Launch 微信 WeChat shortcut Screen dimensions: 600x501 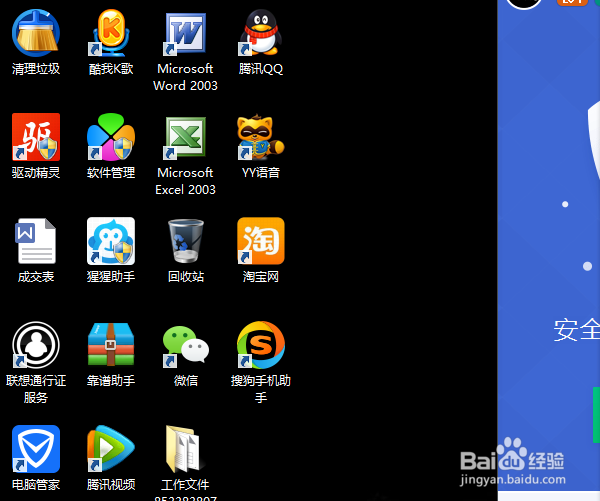click(x=186, y=345)
